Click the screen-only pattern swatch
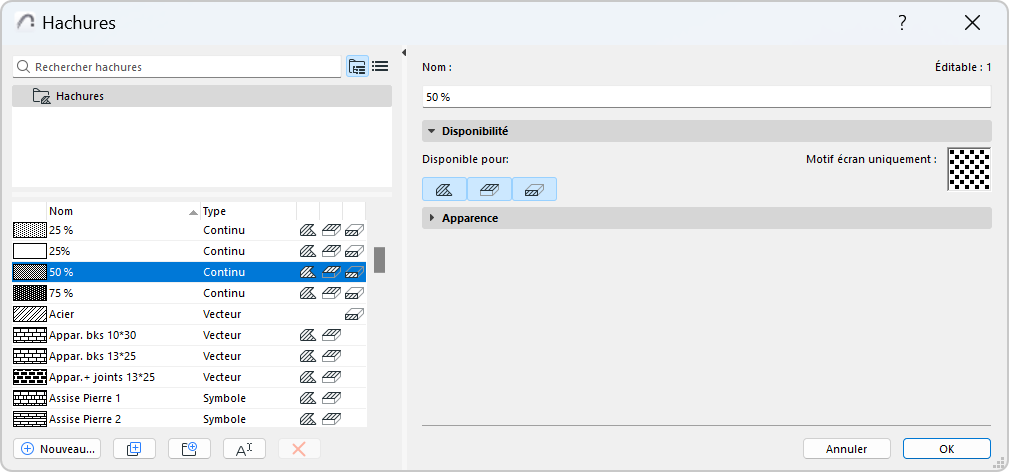The image size is (1009, 472). (x=968, y=169)
